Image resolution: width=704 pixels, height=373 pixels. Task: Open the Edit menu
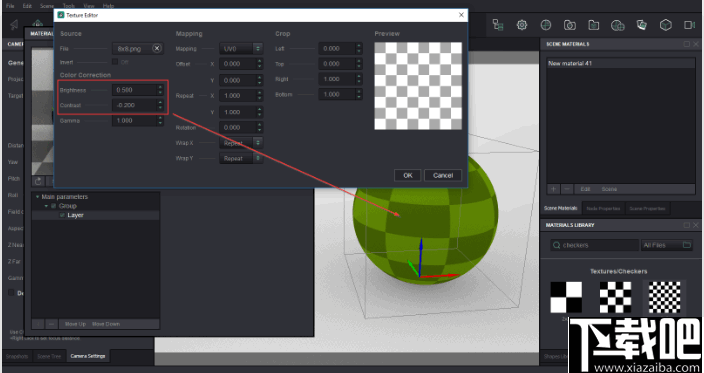click(27, 6)
